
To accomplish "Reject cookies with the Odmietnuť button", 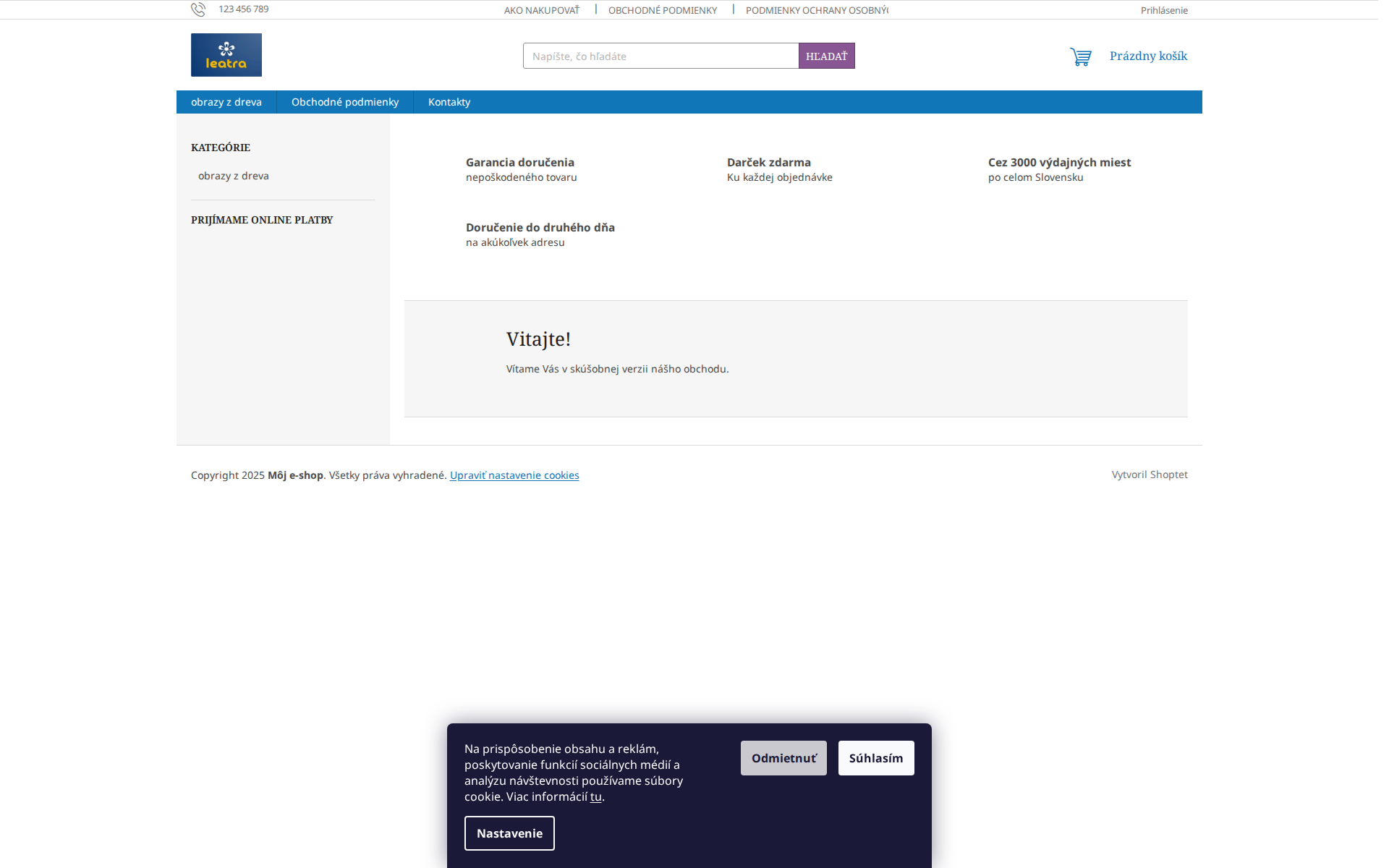I will pos(783,757).
